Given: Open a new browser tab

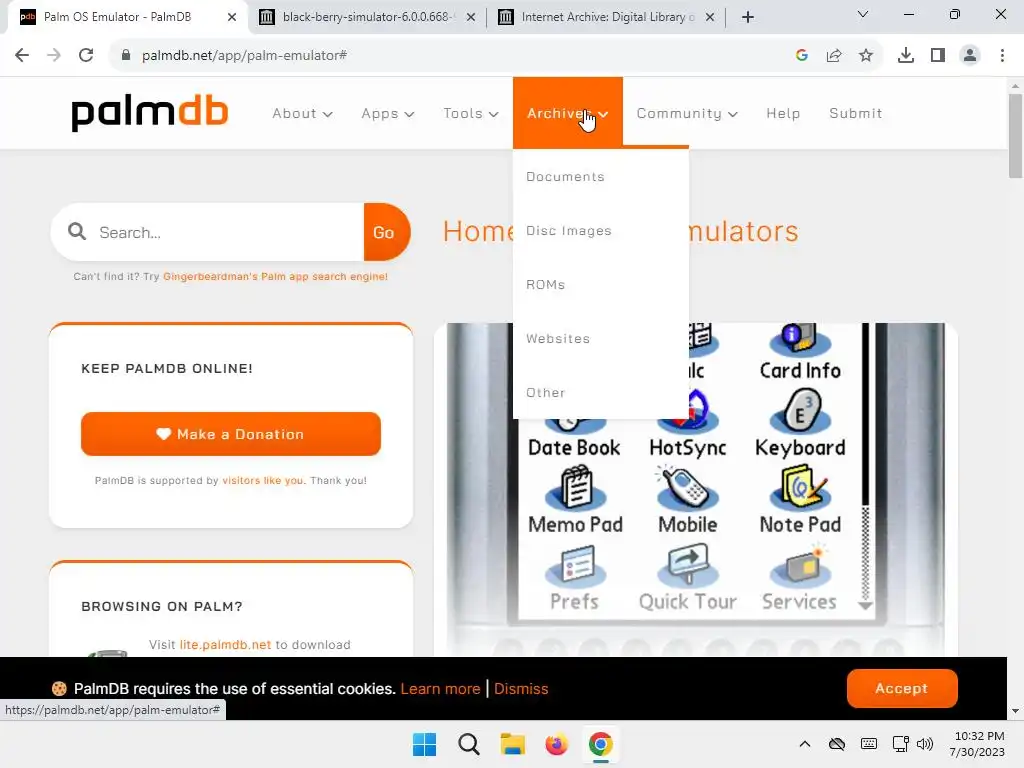Looking at the screenshot, I should pos(748,17).
